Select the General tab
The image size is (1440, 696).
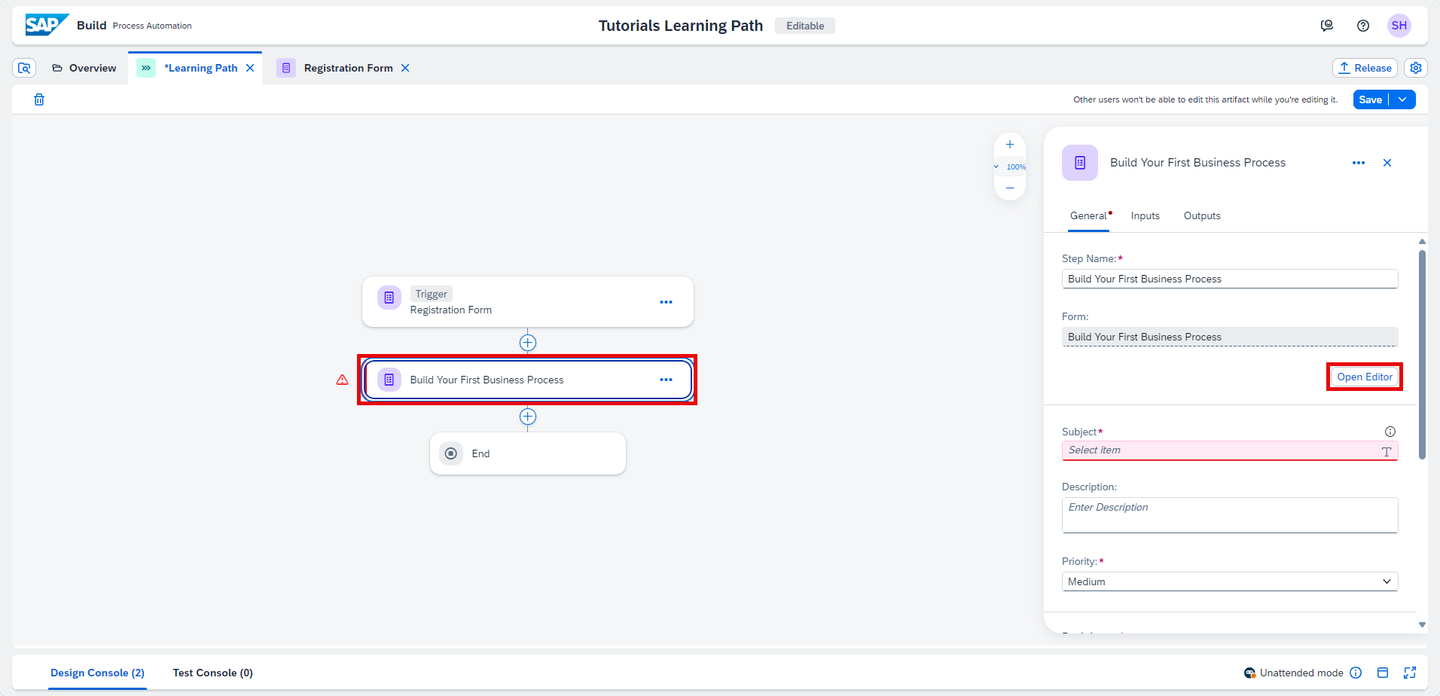pos(1089,216)
